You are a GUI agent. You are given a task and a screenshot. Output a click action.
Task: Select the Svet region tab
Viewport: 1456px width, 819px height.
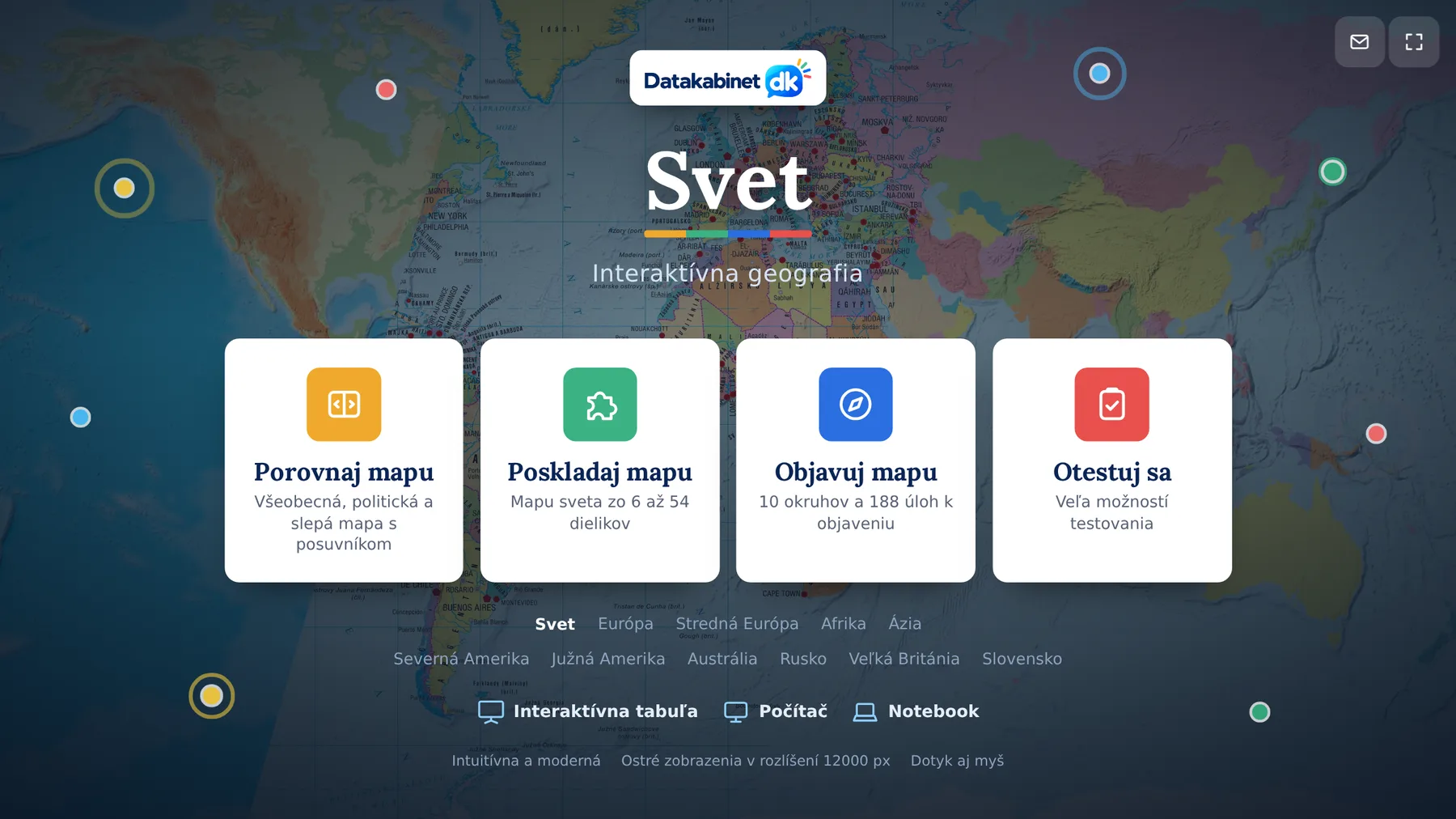coord(555,624)
